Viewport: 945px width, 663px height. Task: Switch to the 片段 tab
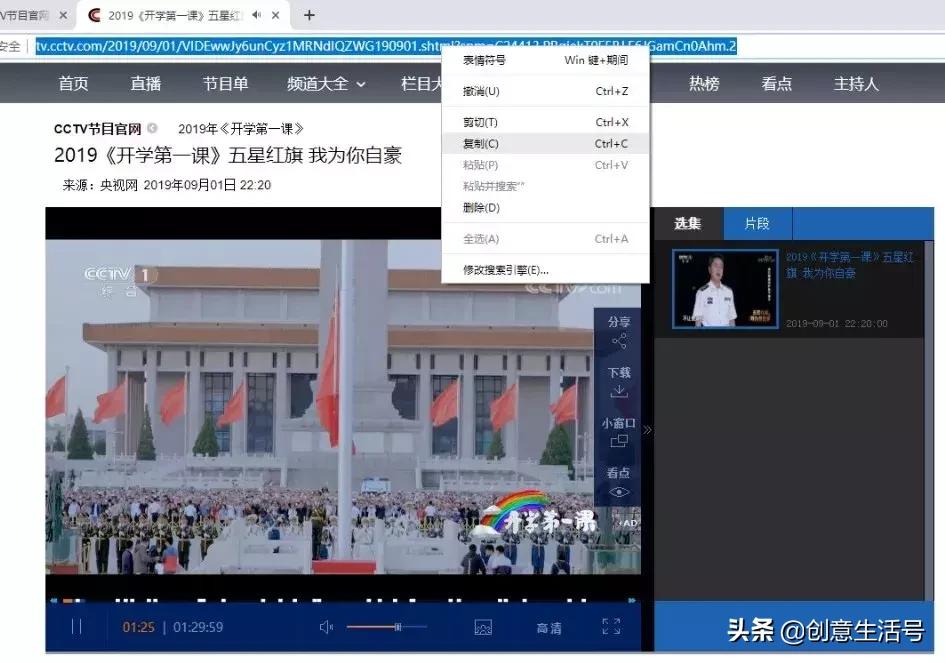[x=756, y=223]
